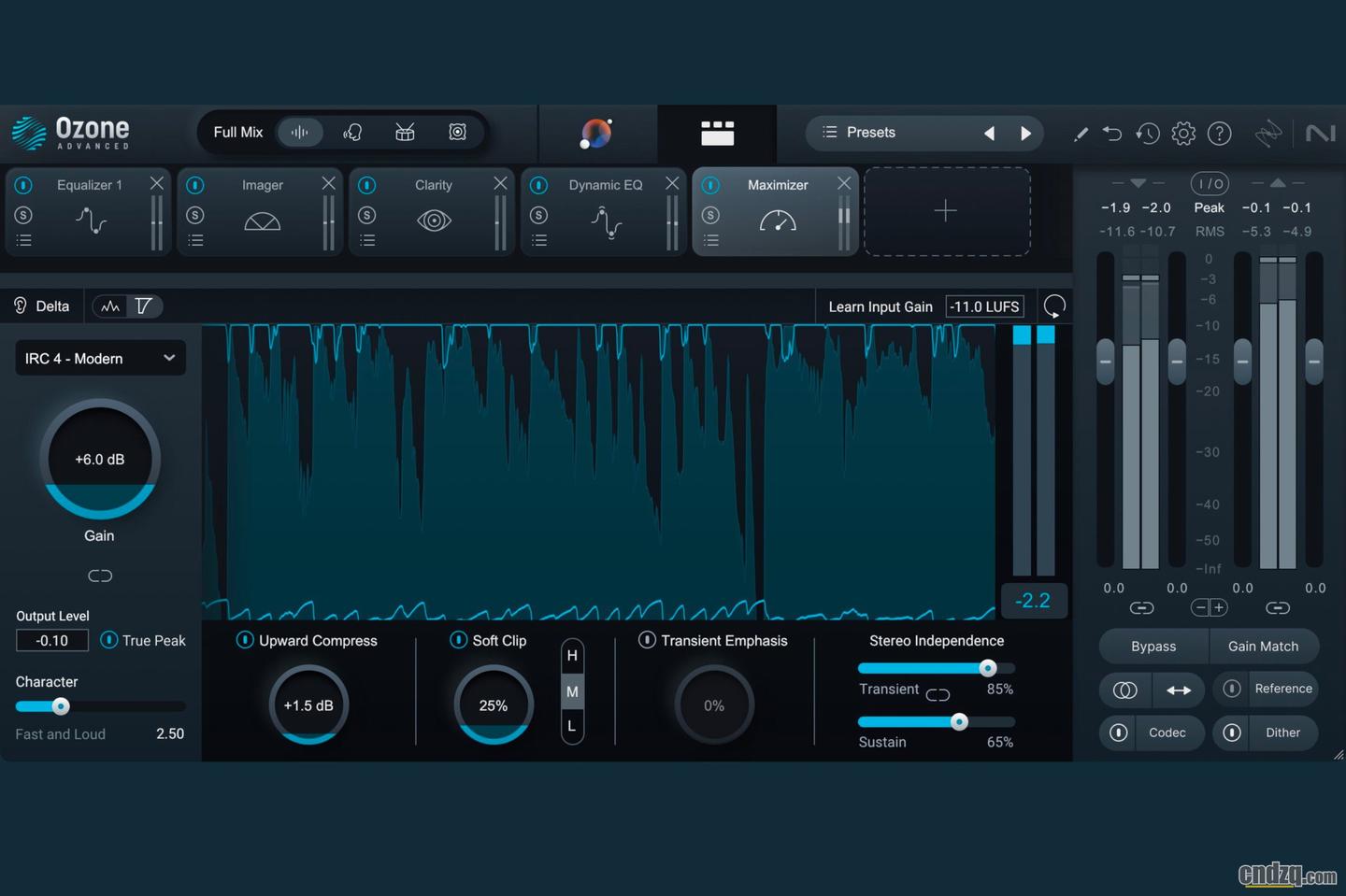
Task: Click the Output Level -0.10 field
Action: 52,640
